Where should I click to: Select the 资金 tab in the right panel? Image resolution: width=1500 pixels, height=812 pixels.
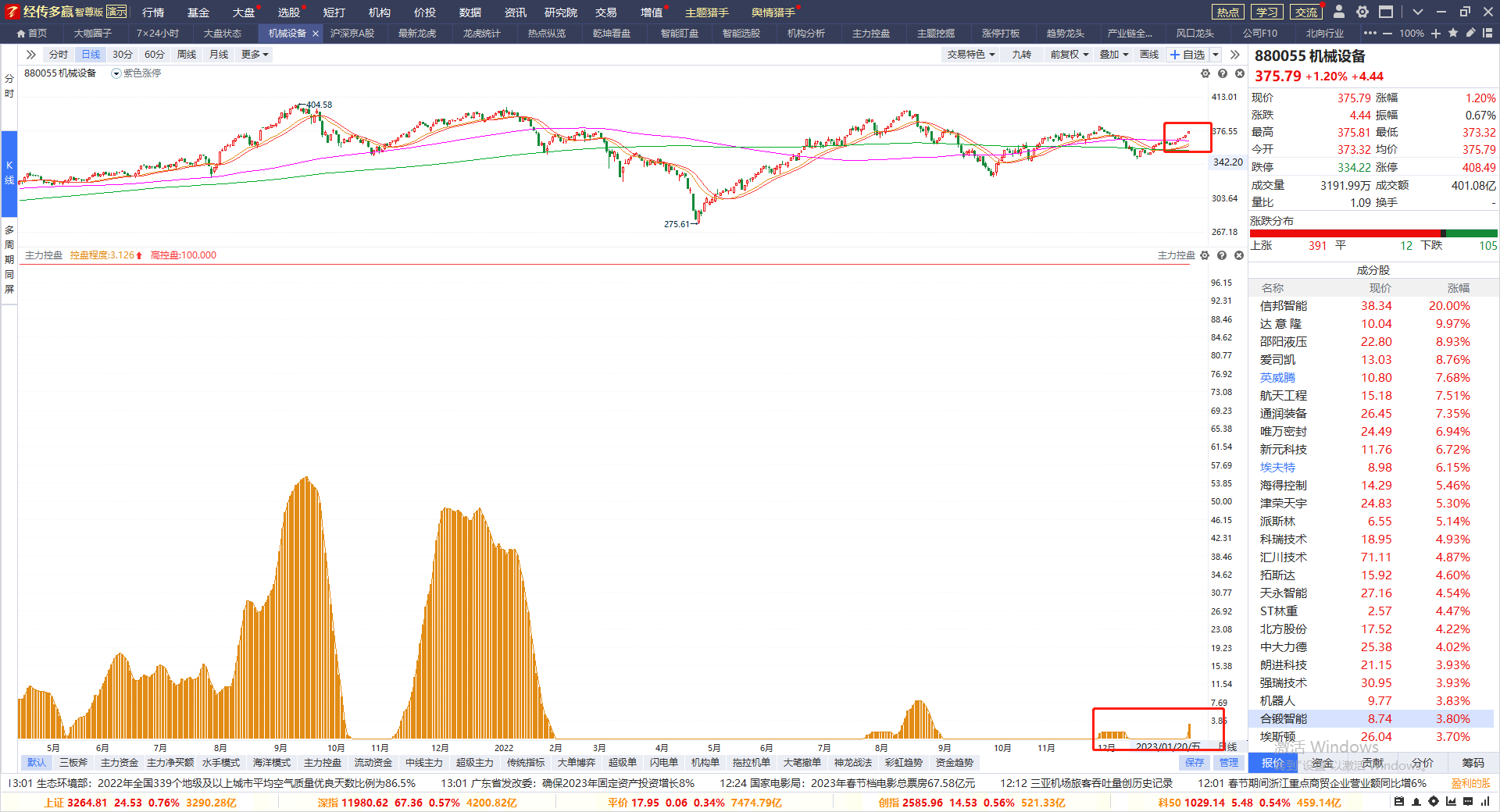(x=1323, y=763)
